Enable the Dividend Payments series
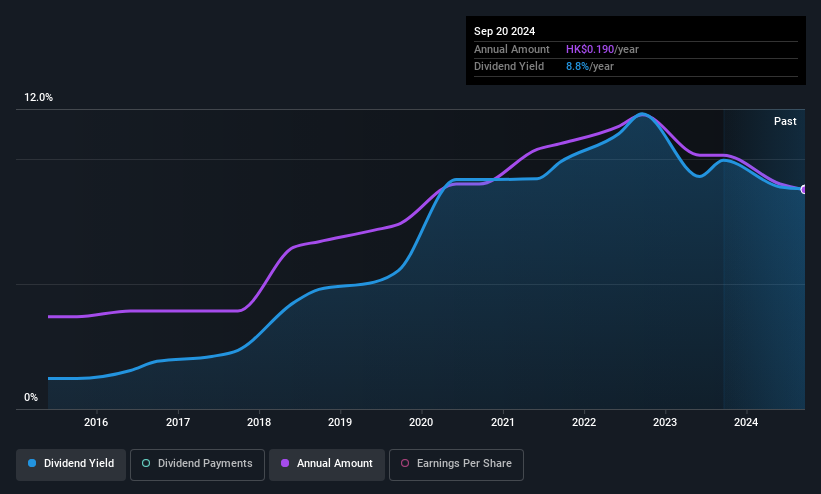The width and height of the screenshot is (821, 494). tap(197, 464)
